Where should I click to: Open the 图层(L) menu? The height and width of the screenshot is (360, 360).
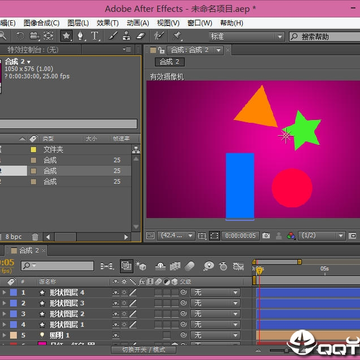78,23
